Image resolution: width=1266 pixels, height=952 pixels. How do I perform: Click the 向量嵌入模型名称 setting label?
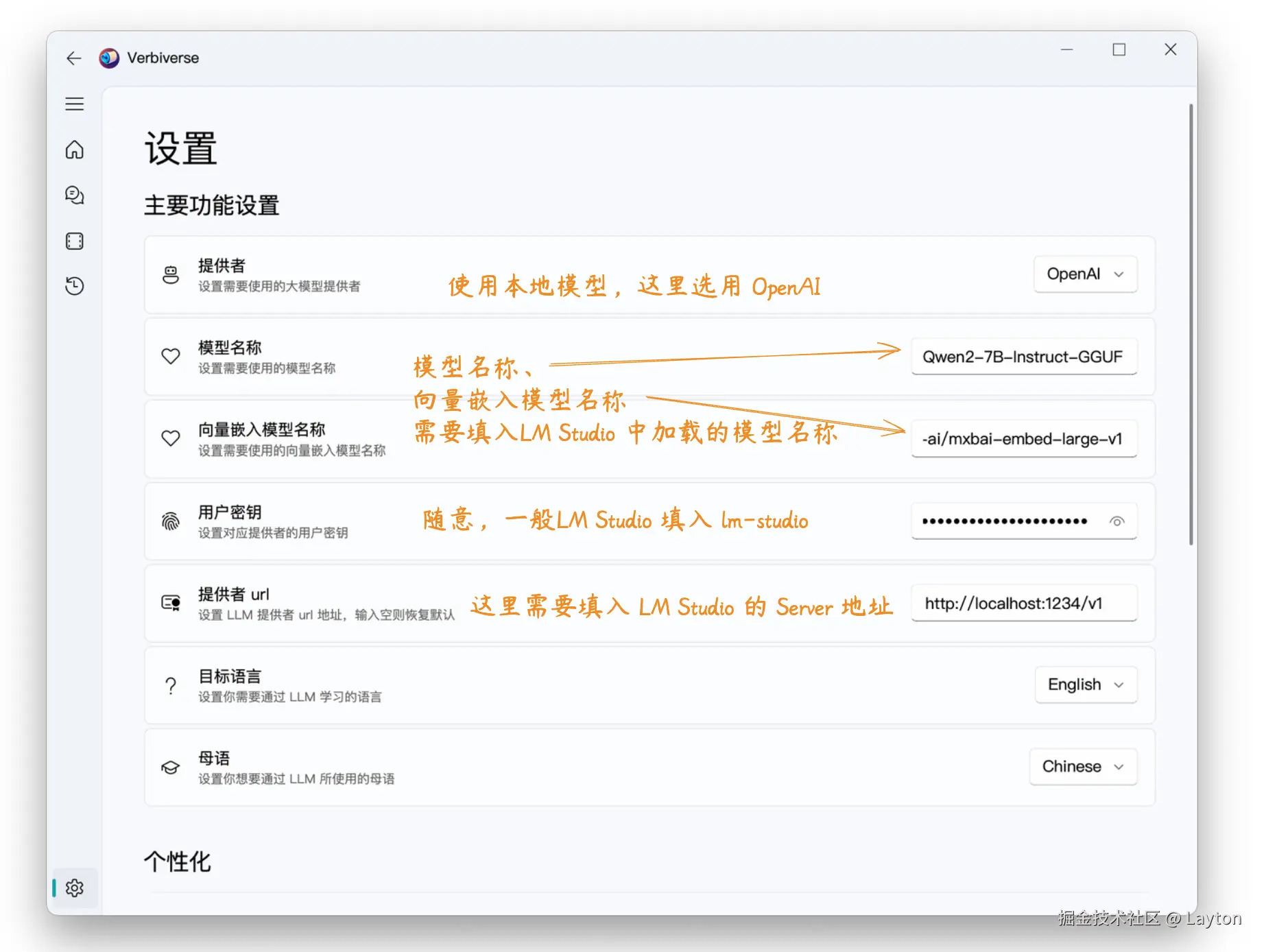tap(262, 430)
